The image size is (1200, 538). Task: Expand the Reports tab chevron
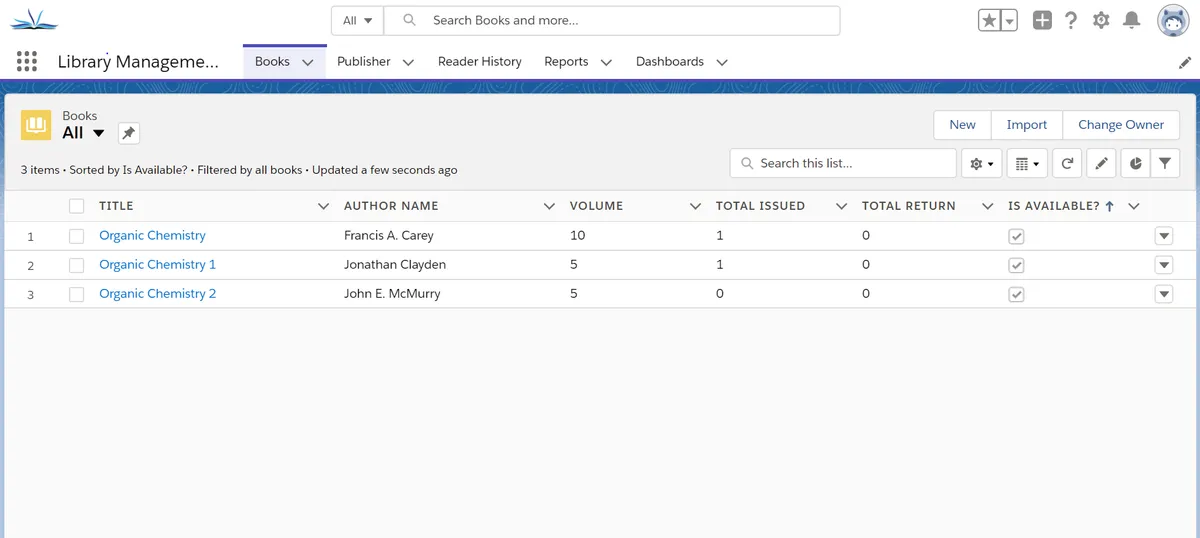pyautogui.click(x=606, y=62)
